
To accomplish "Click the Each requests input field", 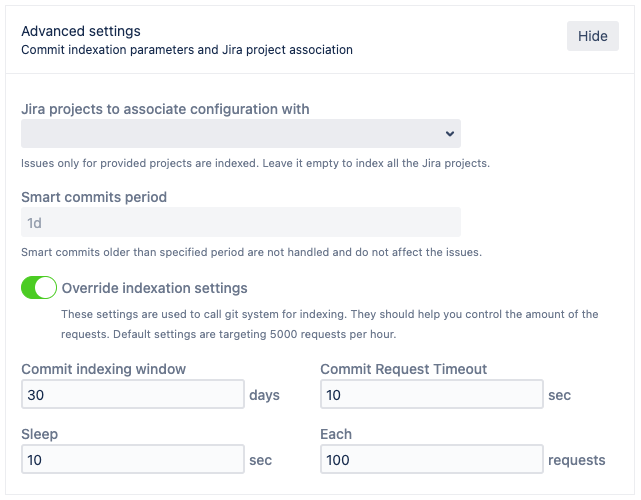I will [431, 460].
